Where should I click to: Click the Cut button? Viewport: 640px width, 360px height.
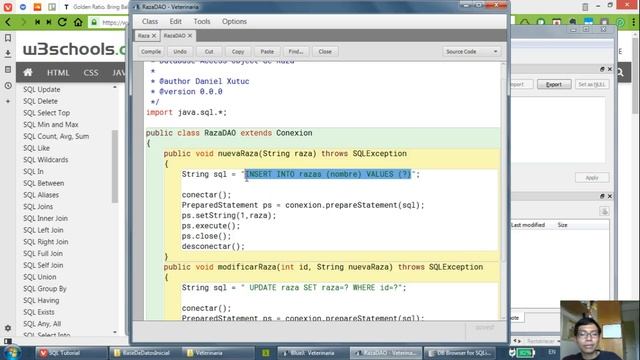tap(209, 52)
